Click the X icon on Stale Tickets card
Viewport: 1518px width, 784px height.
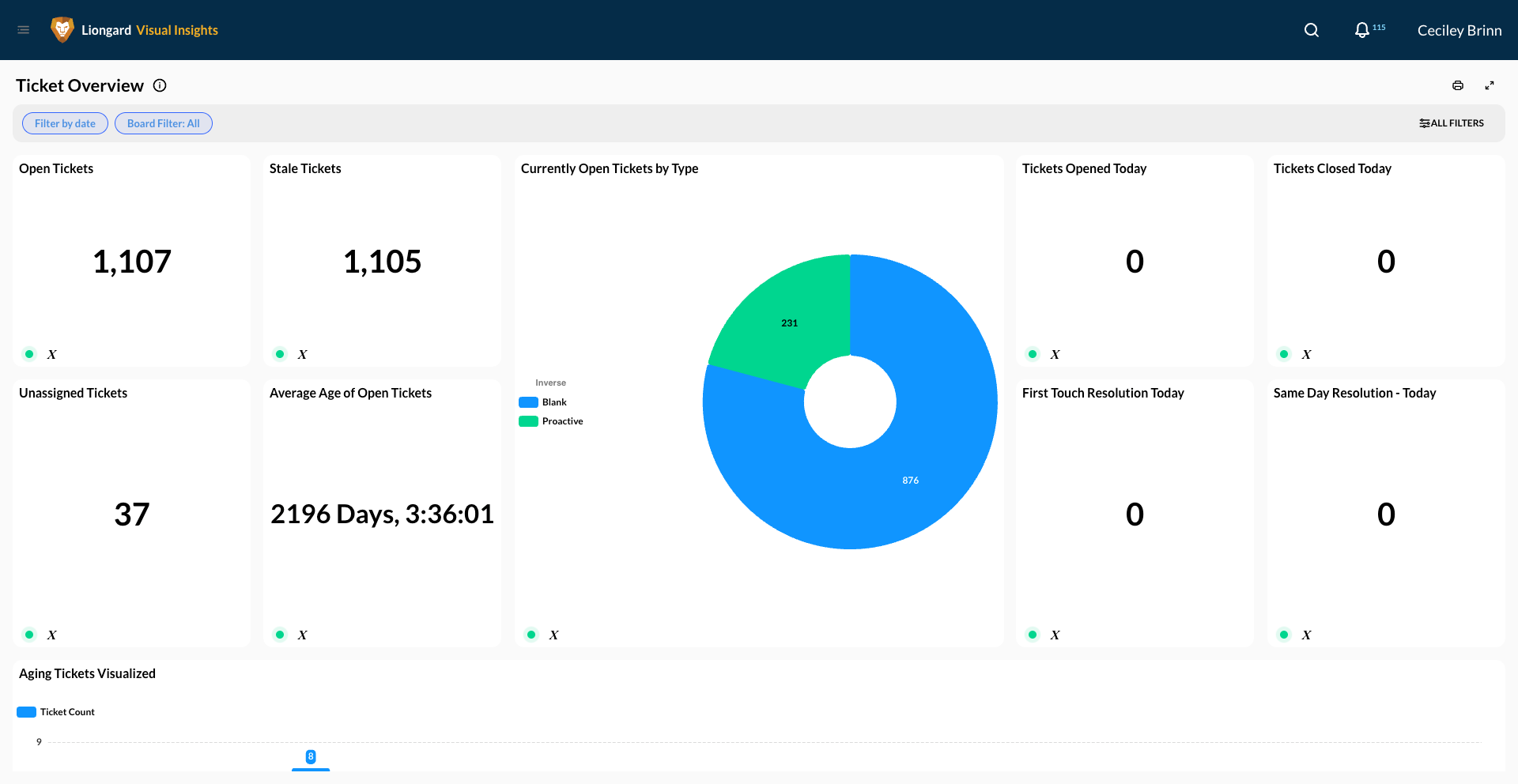click(x=303, y=354)
